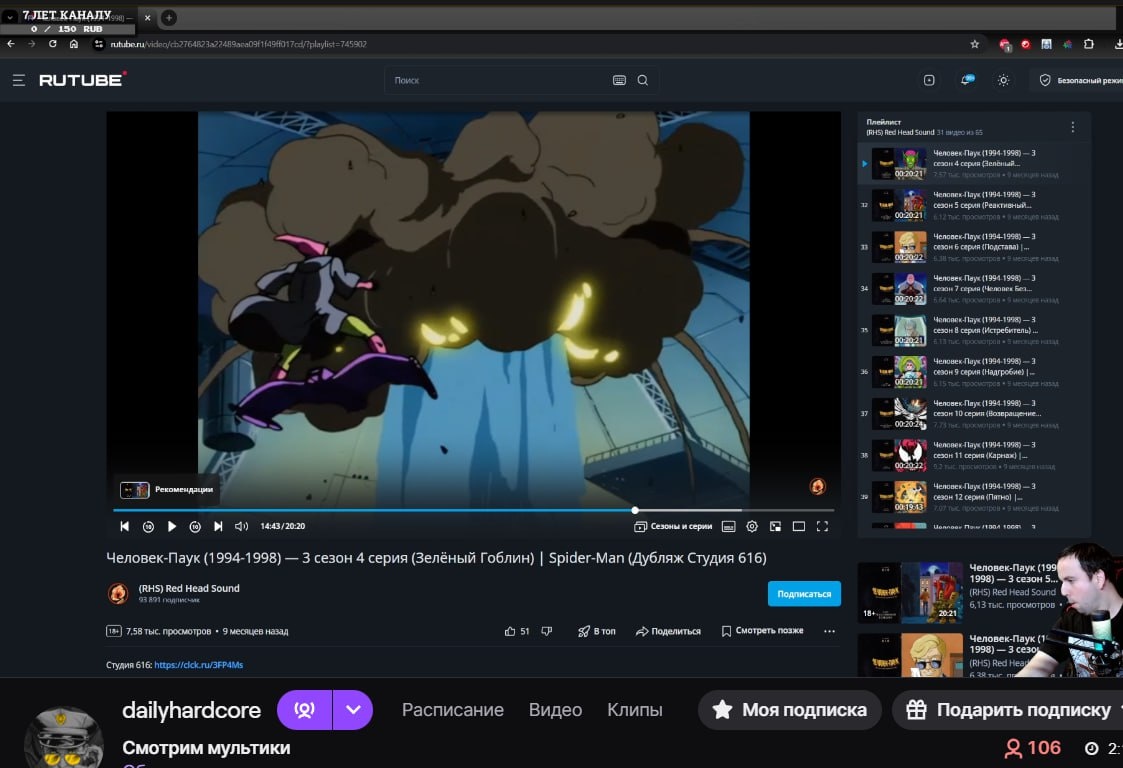
Task: Open Сезоны и серии list
Action: [x=673, y=526]
